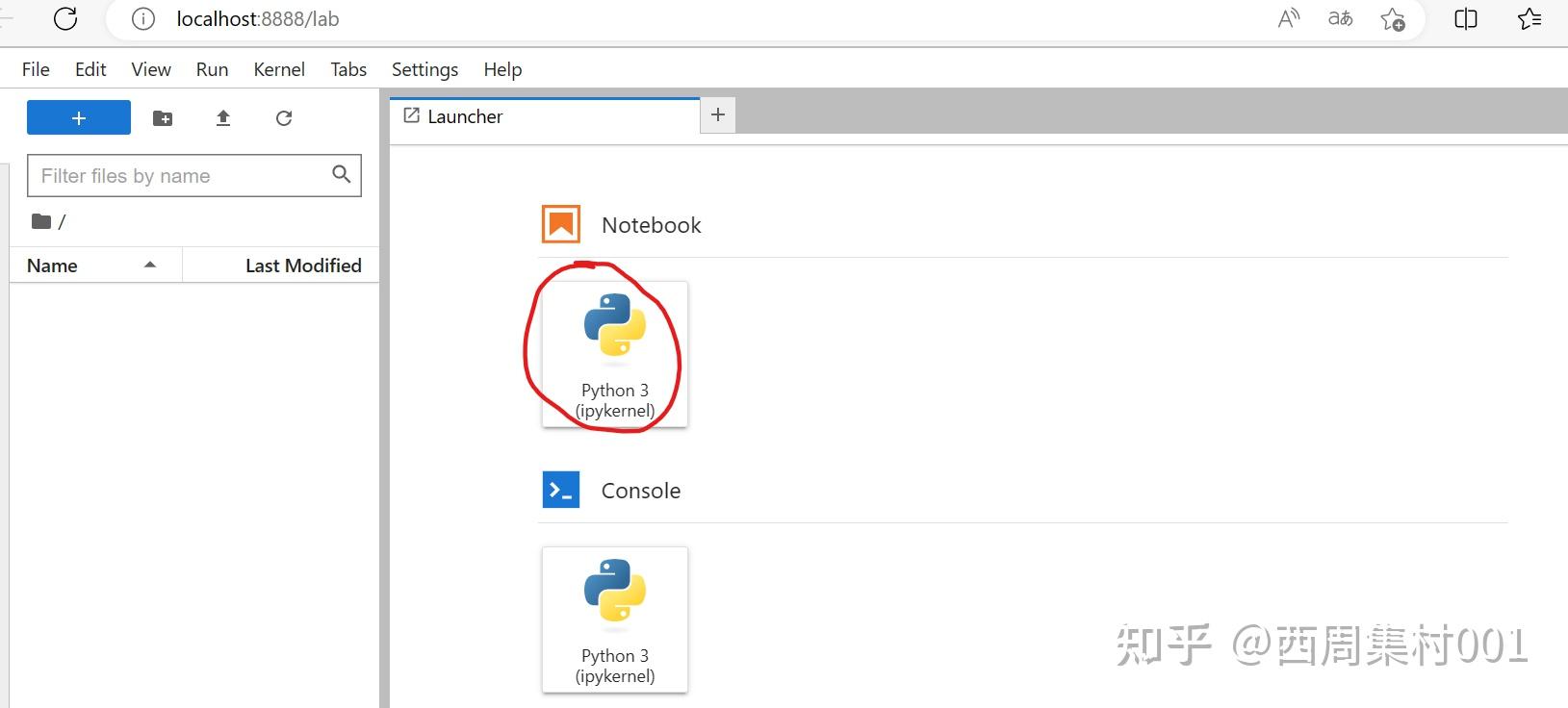
Task: Sort files by Name column
Action: [x=95, y=265]
